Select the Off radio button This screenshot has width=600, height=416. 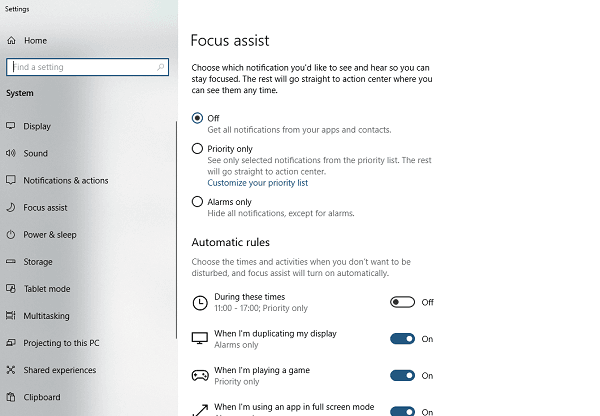197,118
